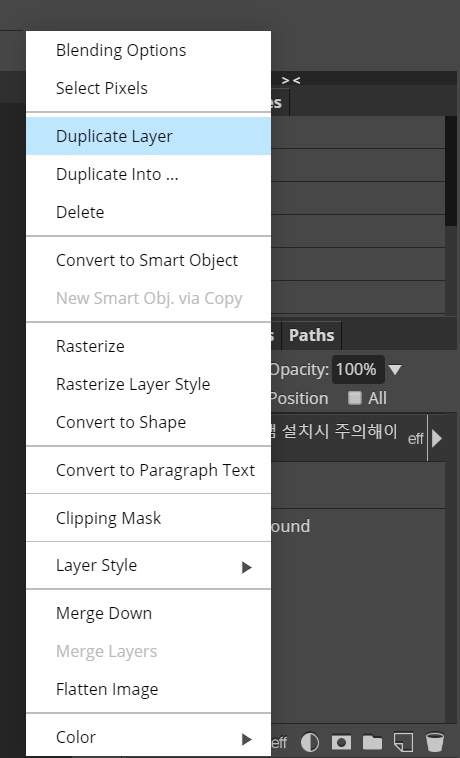Image resolution: width=460 pixels, height=758 pixels.
Task: Choose Merge Down
Action: tap(148, 613)
